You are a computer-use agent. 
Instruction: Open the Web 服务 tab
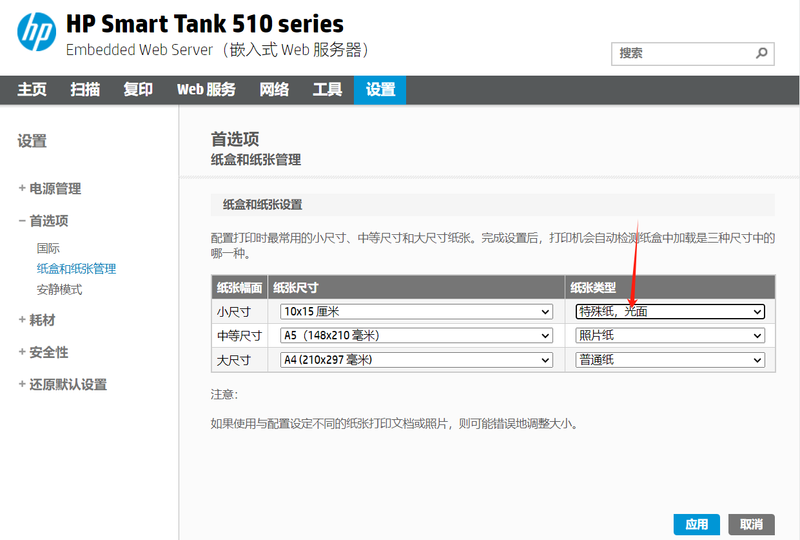tap(206, 90)
